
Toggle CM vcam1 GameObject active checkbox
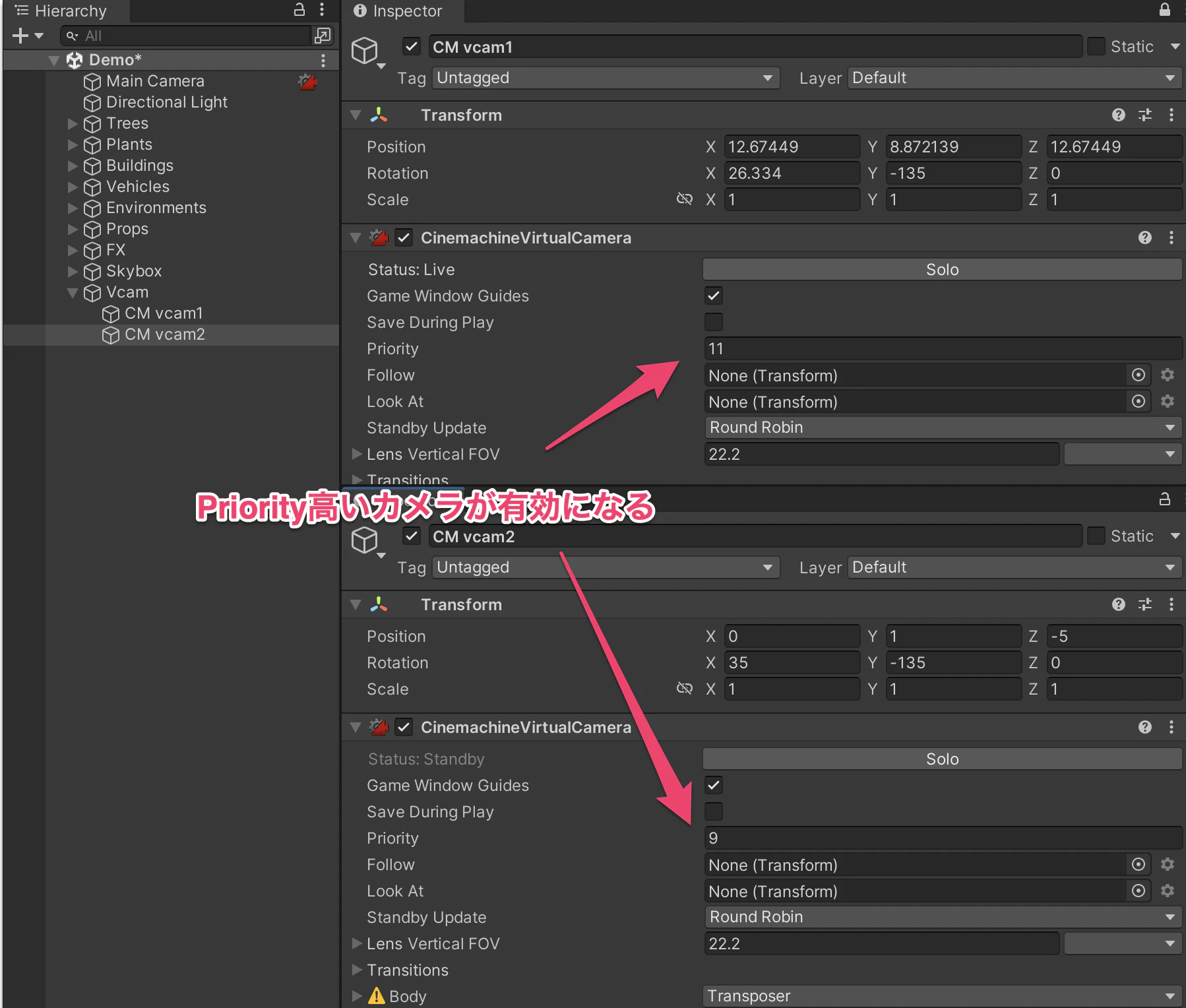click(x=412, y=47)
